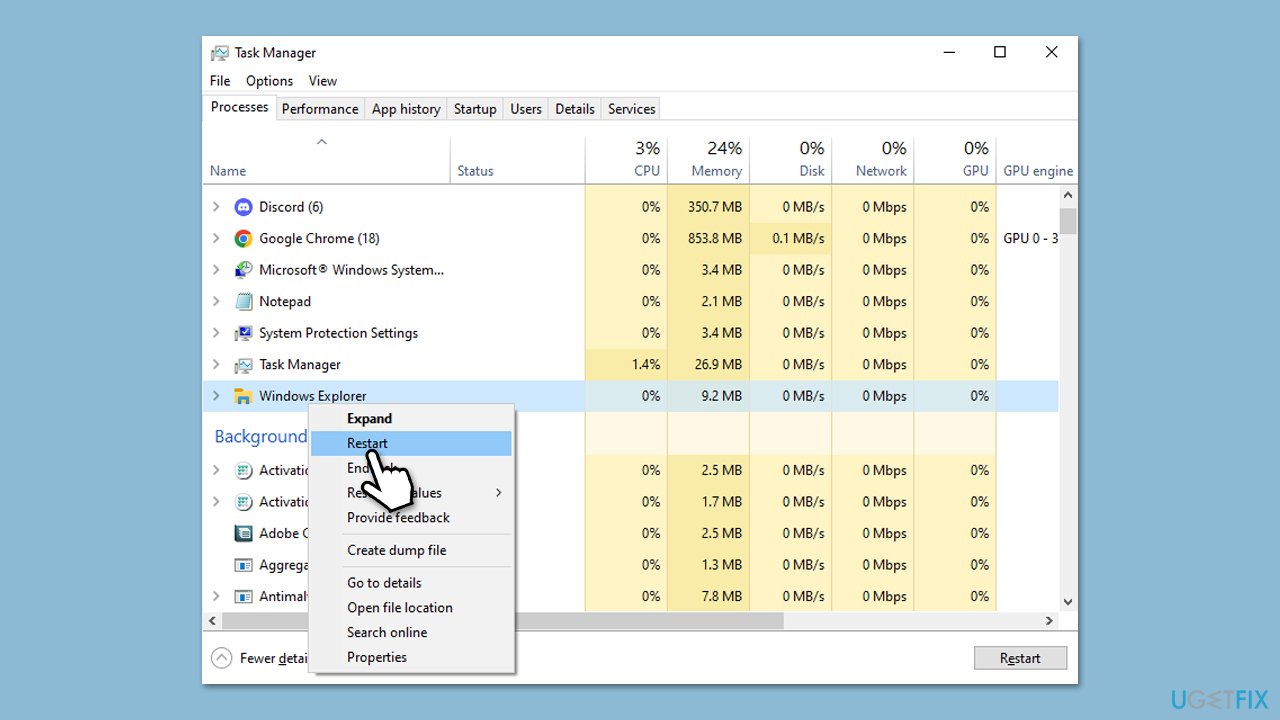Viewport: 1280px width, 720px height.
Task: Click the horizontal scrollbar thumb
Action: point(503,621)
